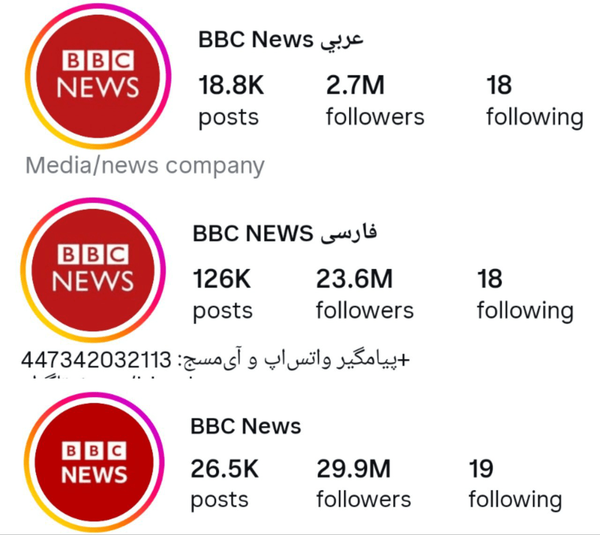Open BBC NEWS فارسی following list
Viewport: 600px width, 535px height.
[x=524, y=292]
